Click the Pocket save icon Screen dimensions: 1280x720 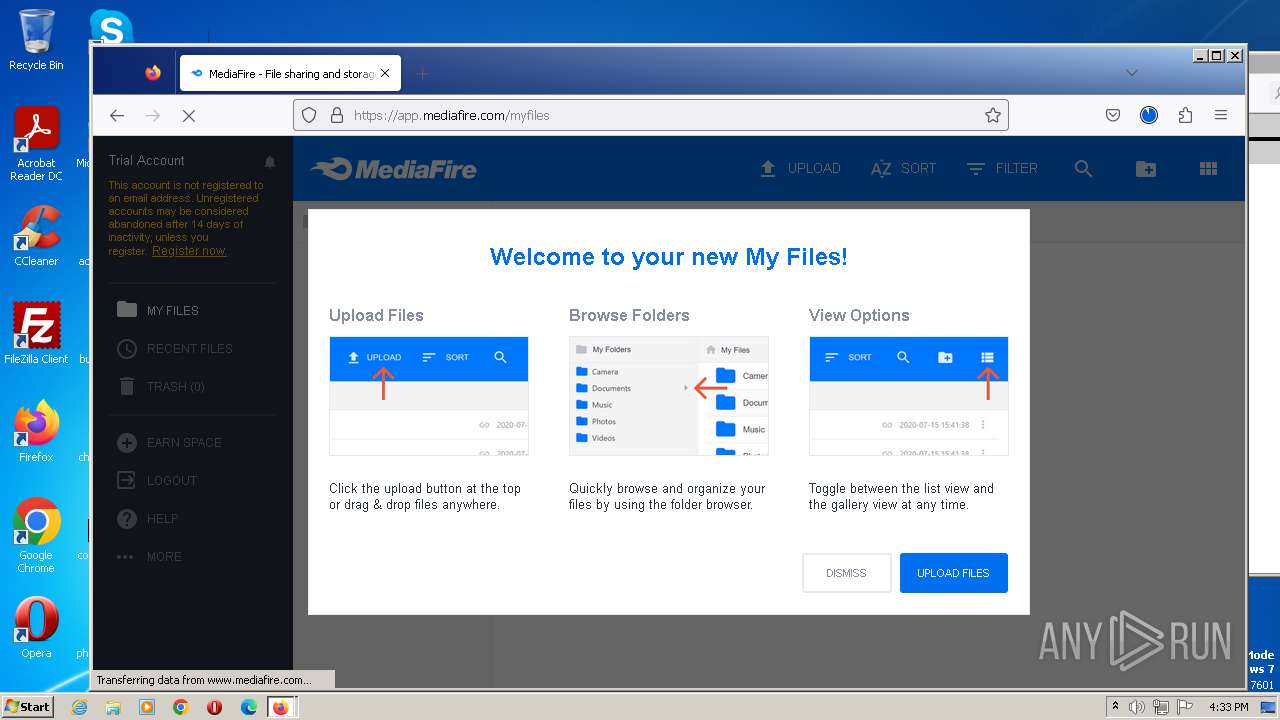click(x=1113, y=115)
